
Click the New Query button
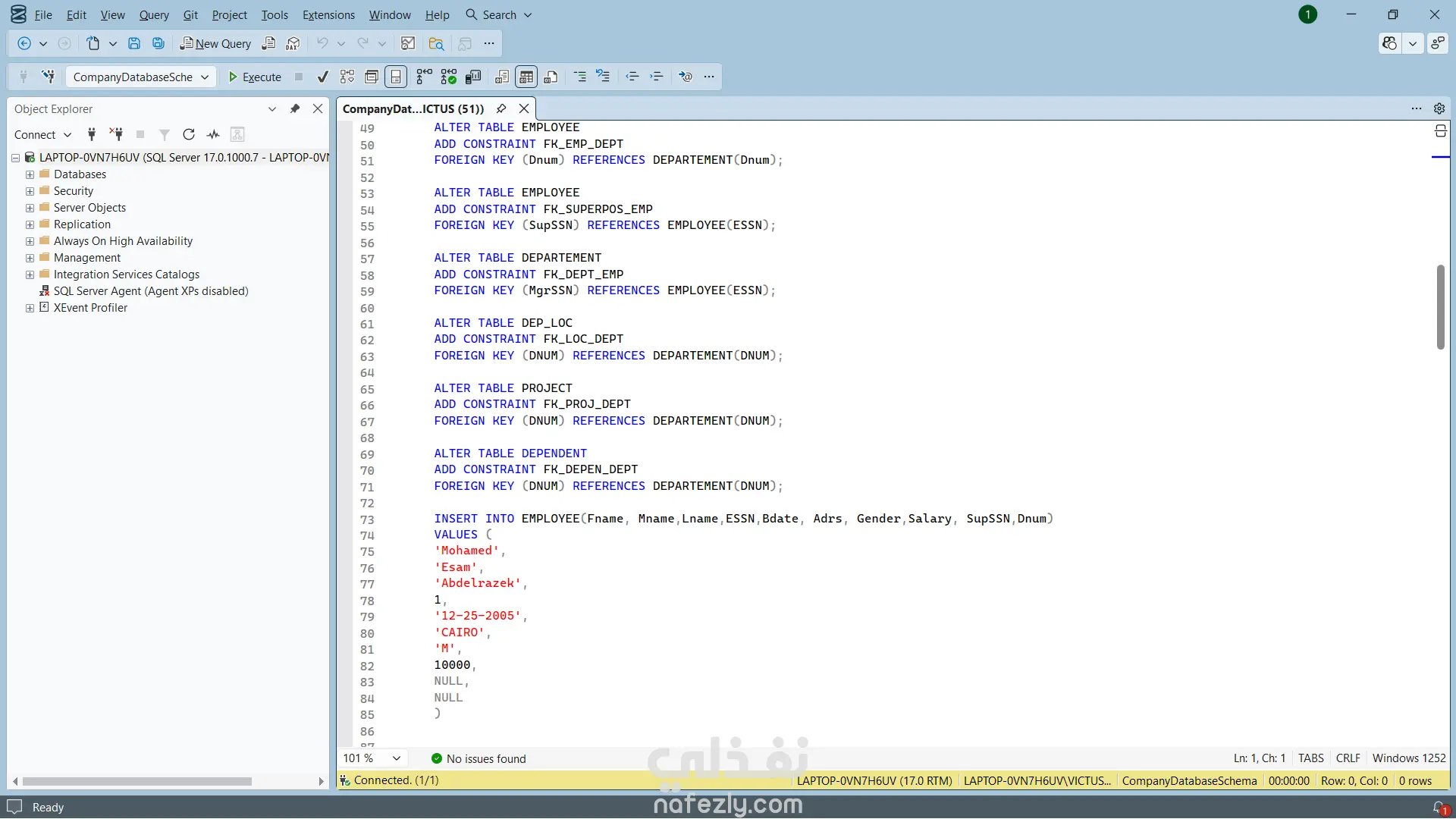(x=215, y=44)
